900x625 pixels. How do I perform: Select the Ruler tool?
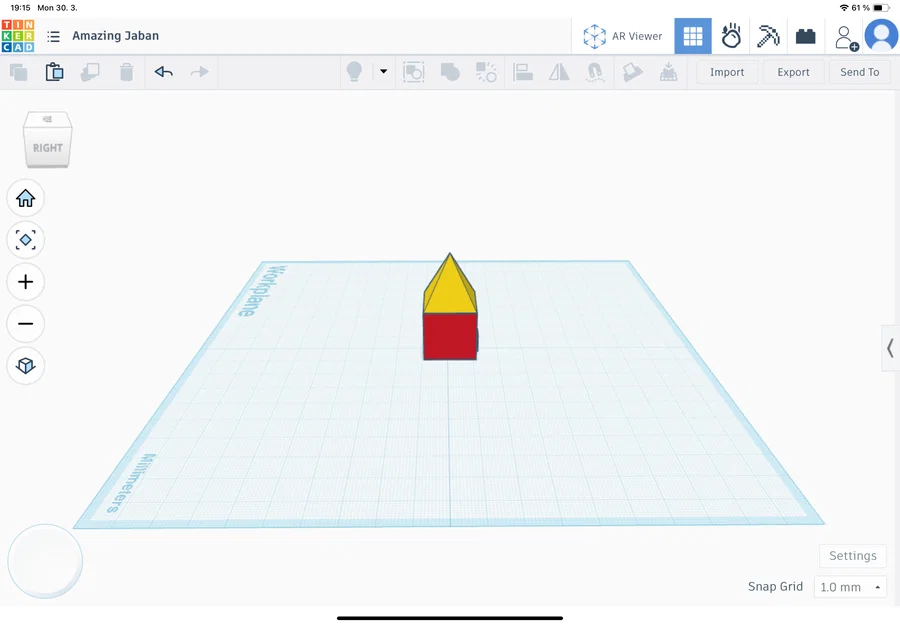click(668, 71)
